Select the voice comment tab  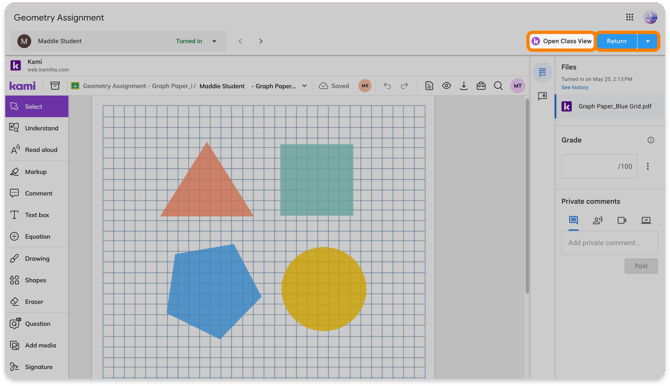point(597,220)
